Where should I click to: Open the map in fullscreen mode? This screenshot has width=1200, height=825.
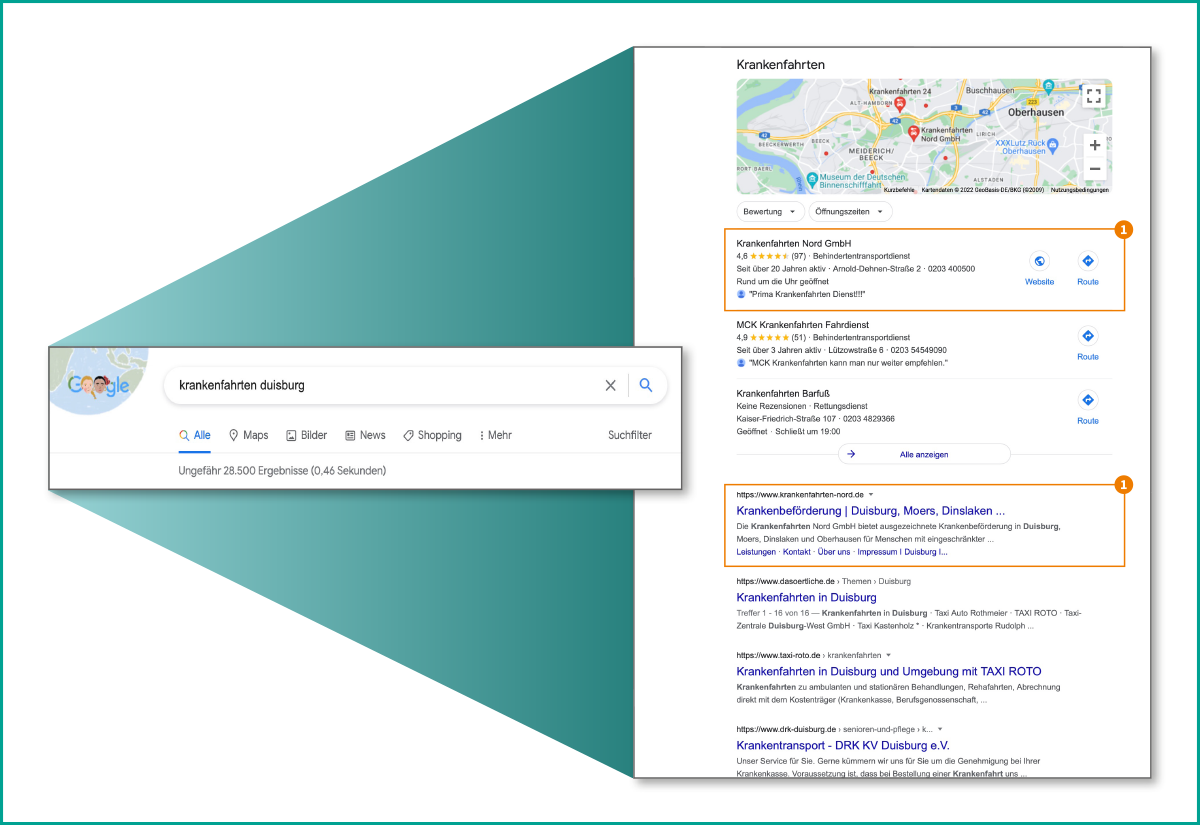pos(1094,95)
